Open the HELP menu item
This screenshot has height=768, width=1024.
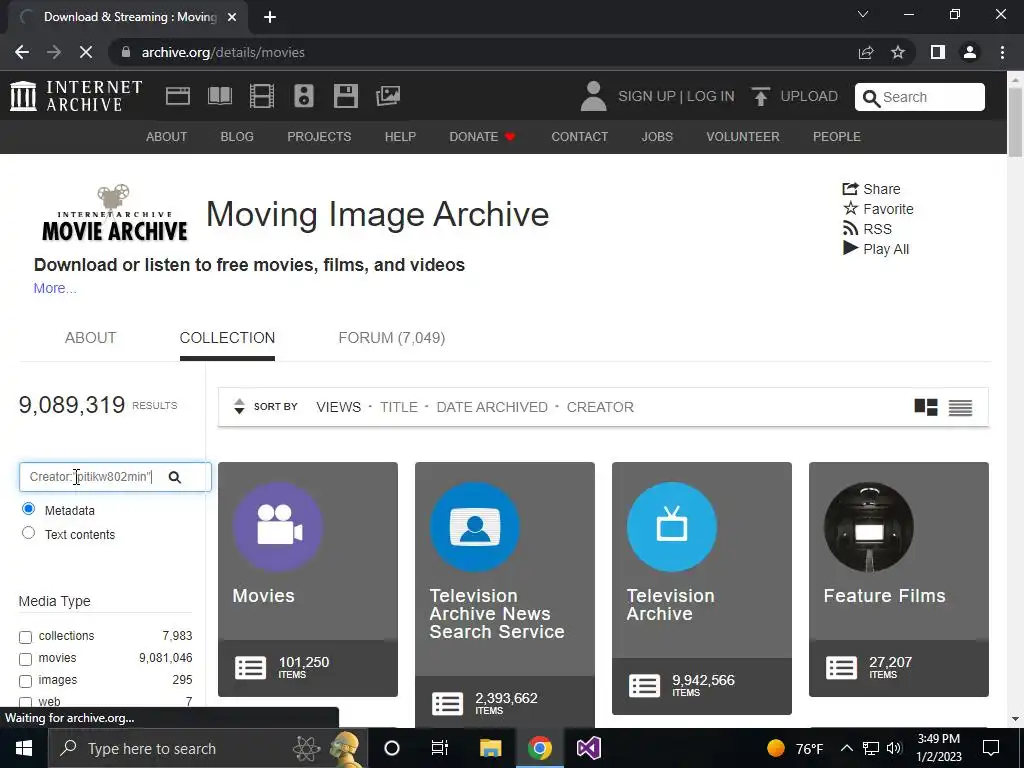(400, 136)
